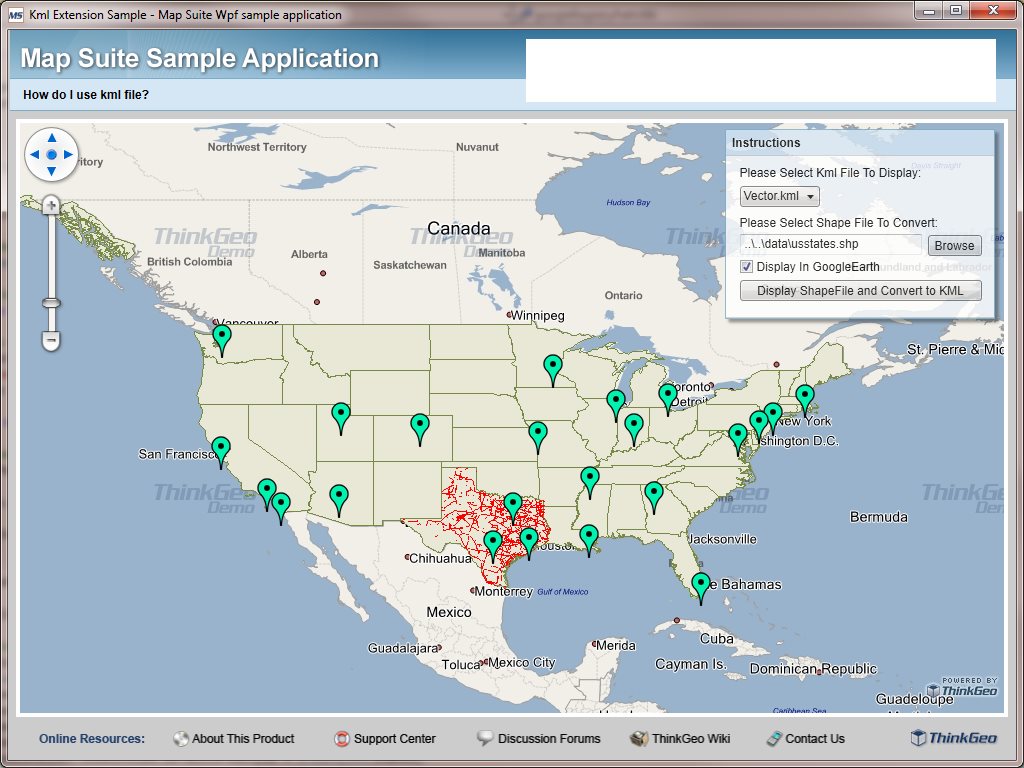The height and width of the screenshot is (768, 1024).
Task: Click the Discussion Forums speech bubble icon
Action: (487, 738)
